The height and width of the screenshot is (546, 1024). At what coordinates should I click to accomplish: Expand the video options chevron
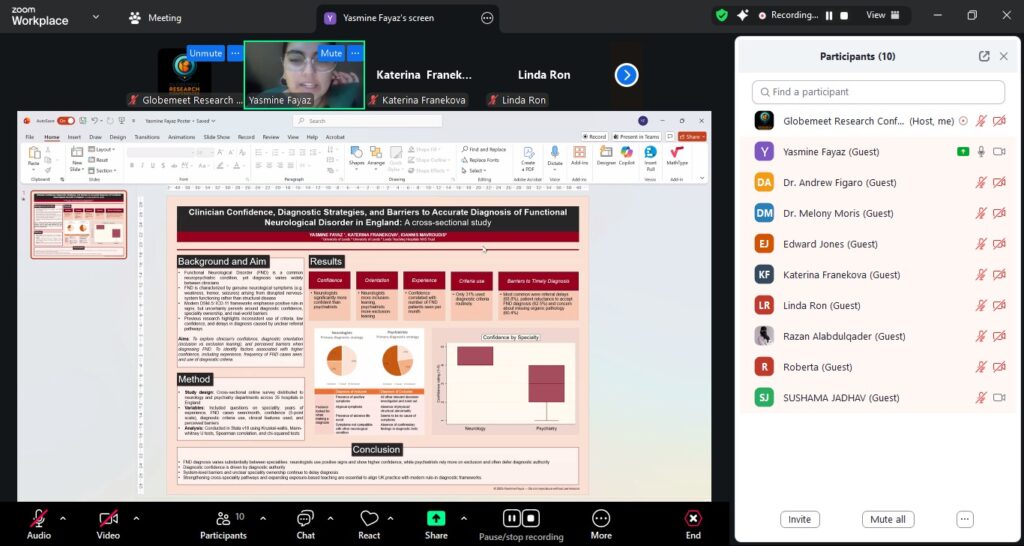[x=136, y=518]
